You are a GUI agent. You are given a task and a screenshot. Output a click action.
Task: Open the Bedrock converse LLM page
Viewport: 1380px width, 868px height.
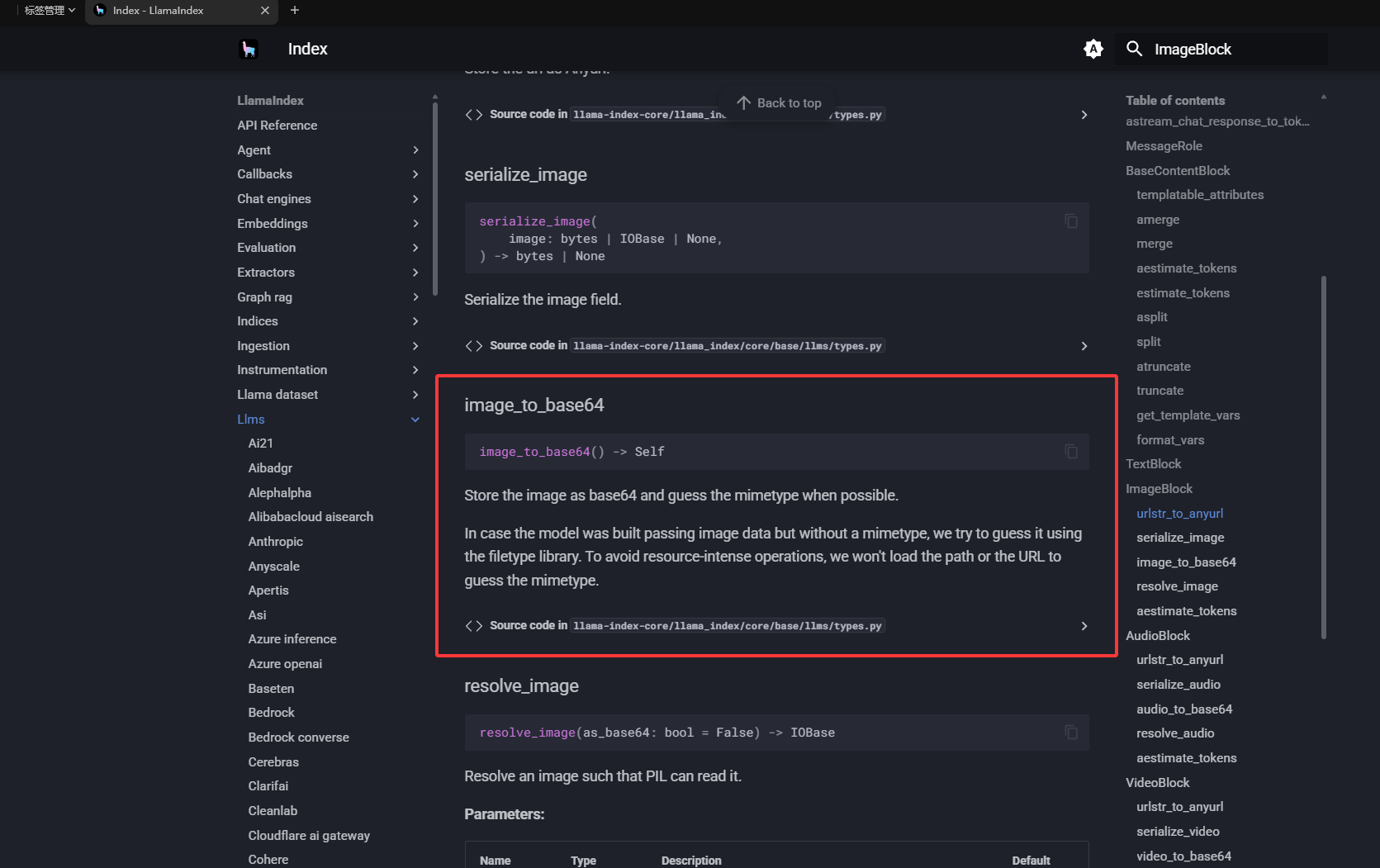pos(299,738)
